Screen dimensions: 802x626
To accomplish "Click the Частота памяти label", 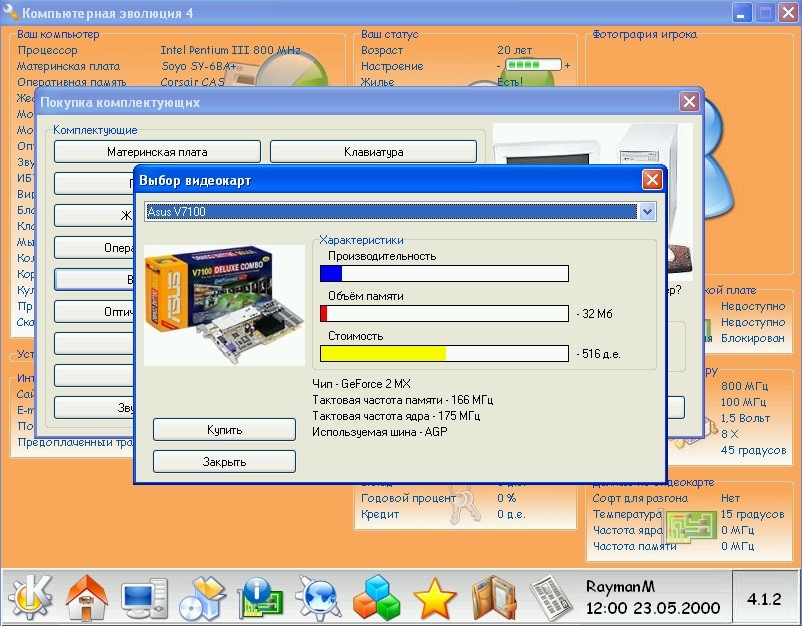I will [x=634, y=546].
